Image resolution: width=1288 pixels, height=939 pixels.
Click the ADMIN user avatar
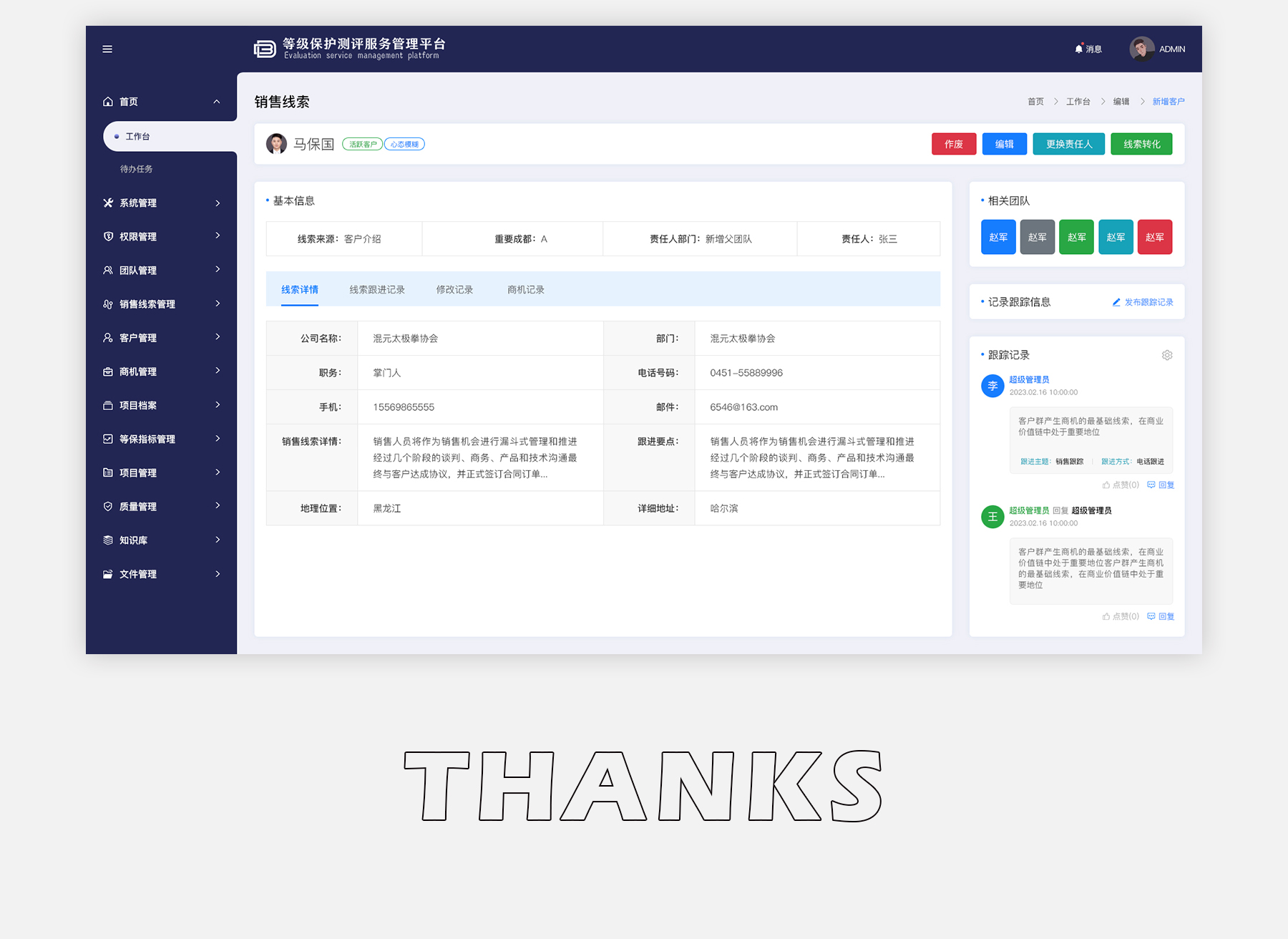pos(1141,49)
